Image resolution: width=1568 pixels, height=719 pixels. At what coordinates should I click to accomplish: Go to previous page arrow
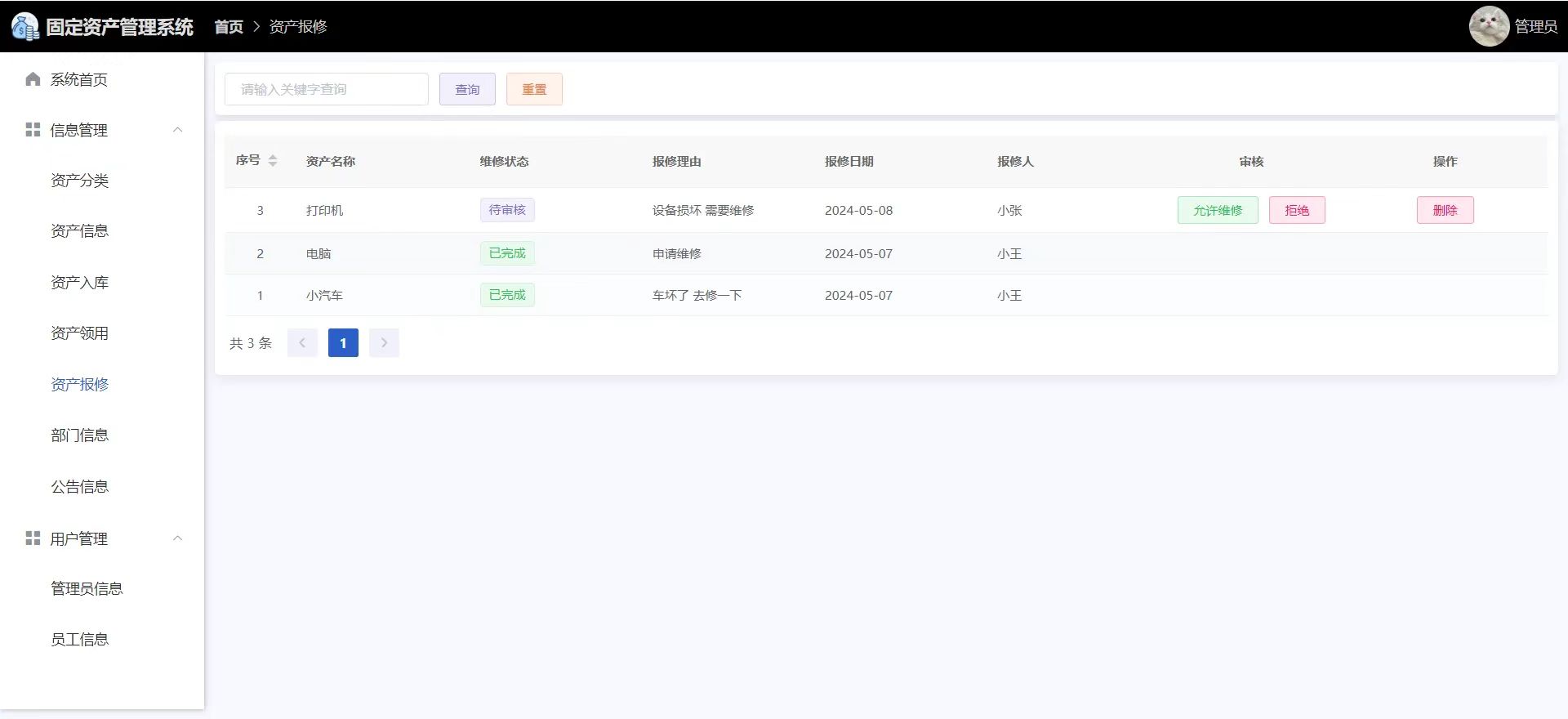pos(302,343)
